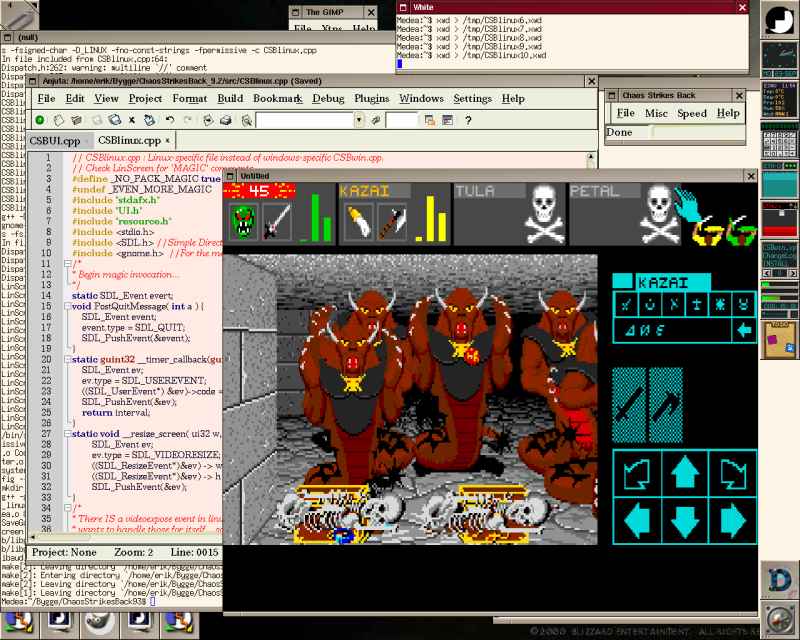The height and width of the screenshot is (640, 800).
Task: Open the Build menu in Anjuta
Action: click(x=230, y=99)
